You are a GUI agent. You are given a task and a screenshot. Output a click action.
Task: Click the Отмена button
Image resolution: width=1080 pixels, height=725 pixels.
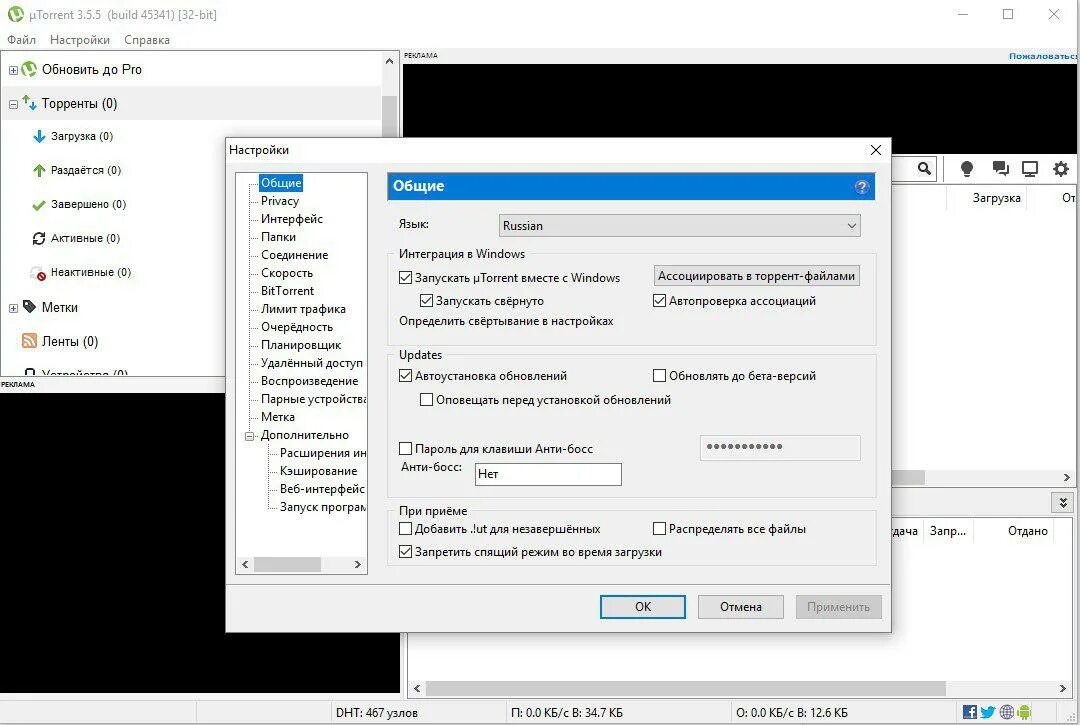[740, 607]
